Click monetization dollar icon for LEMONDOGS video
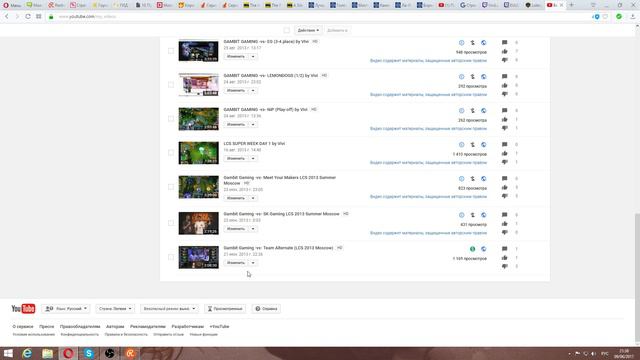 pos(473,77)
